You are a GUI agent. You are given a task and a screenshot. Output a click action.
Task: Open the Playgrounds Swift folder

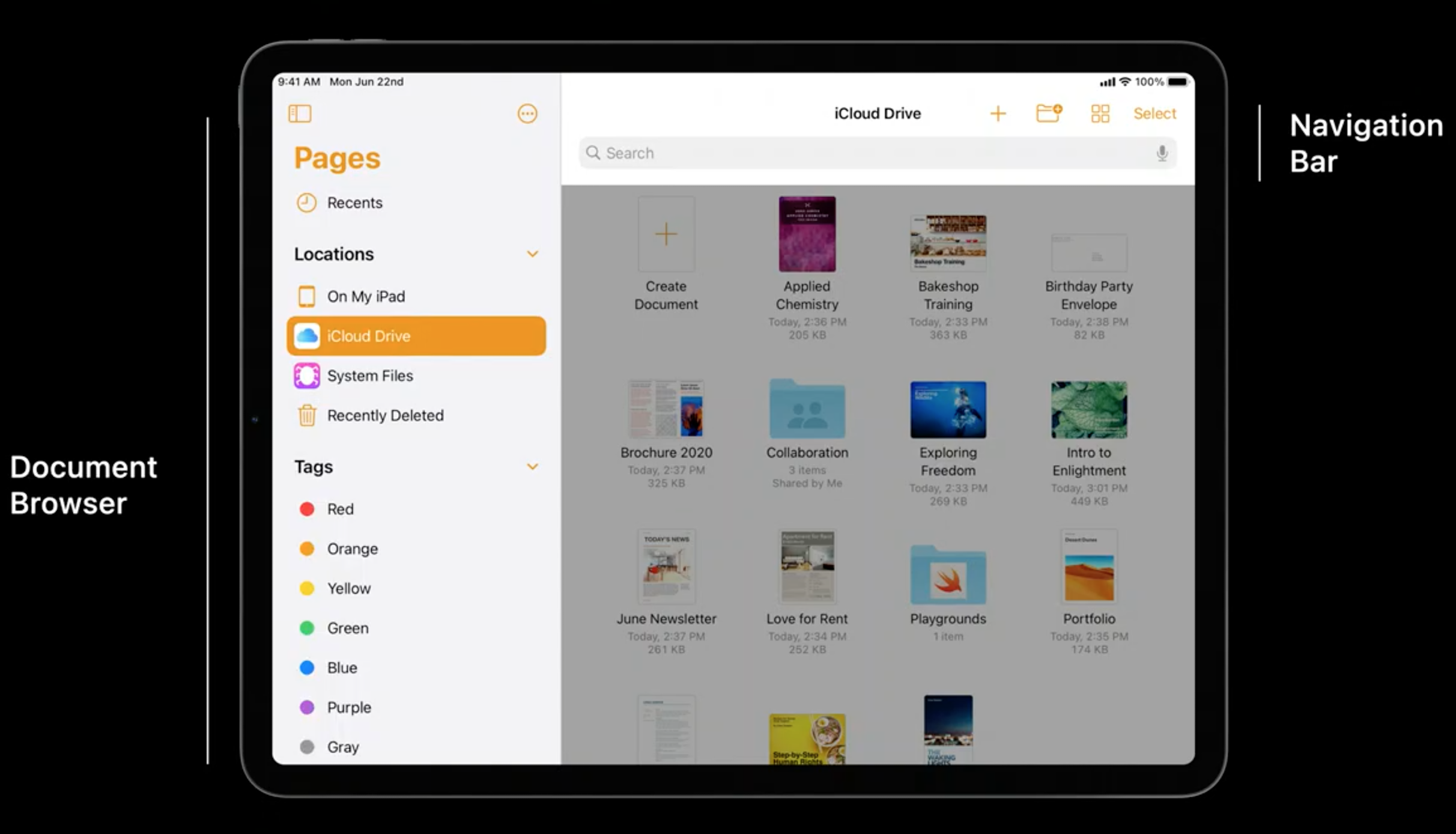click(x=948, y=575)
